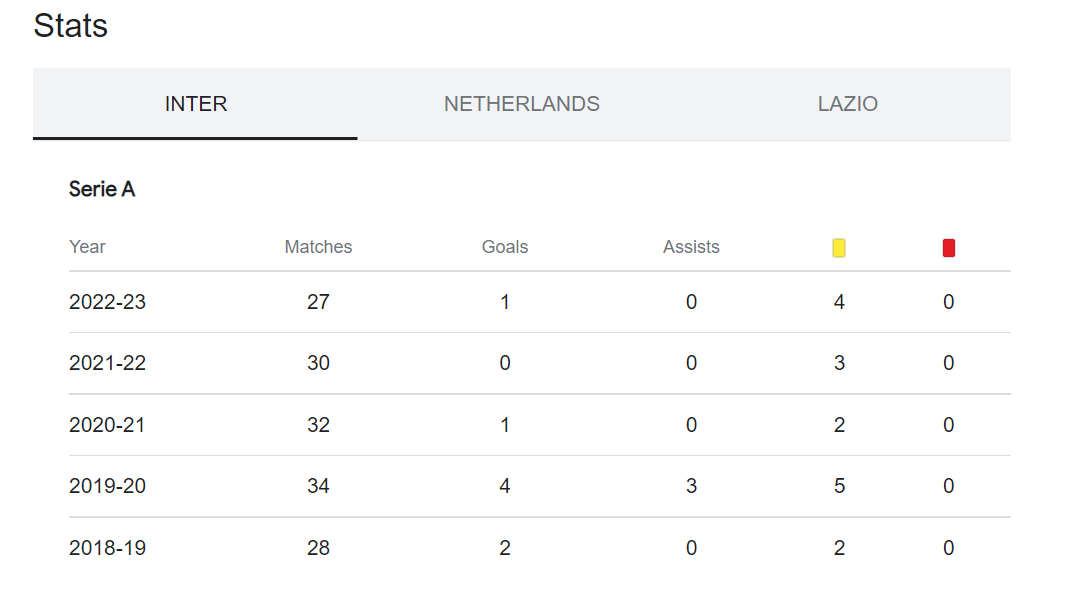Select the 2018-19 season row
This screenshot has width=1087, height=591.
[x=539, y=548]
